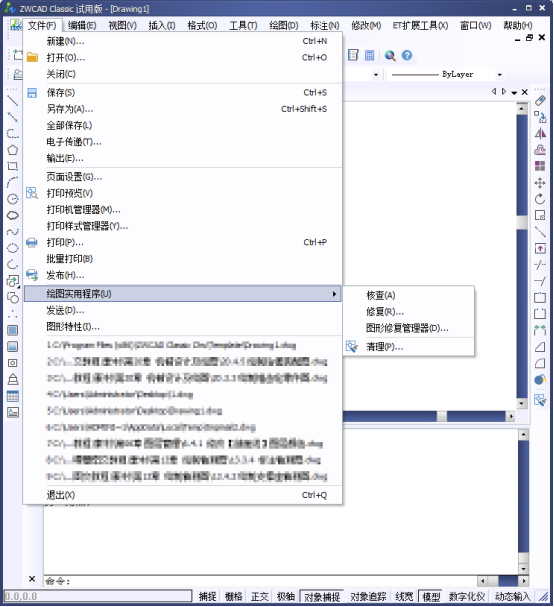Click 数字化仪 in status bar
Viewport: 554px width, 607px height.
pyautogui.click(x=467, y=596)
